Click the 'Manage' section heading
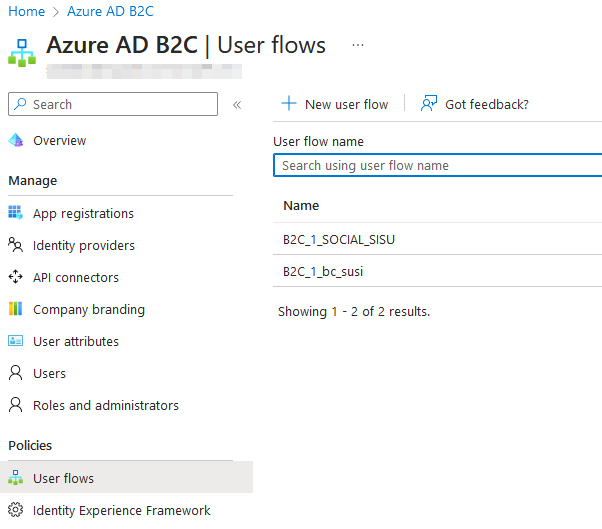This screenshot has width=602, height=529. pos(33,180)
